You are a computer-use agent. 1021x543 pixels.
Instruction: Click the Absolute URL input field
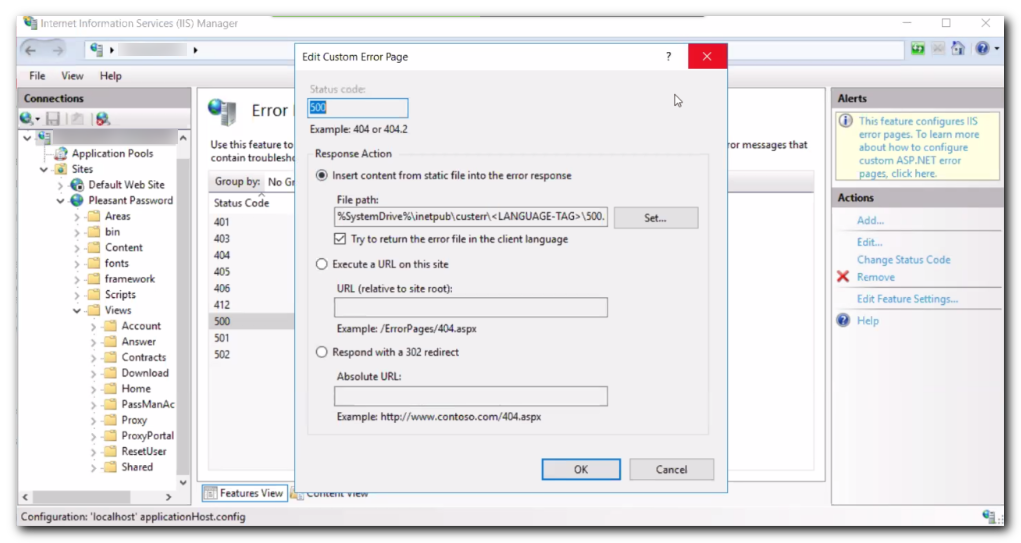(x=471, y=396)
